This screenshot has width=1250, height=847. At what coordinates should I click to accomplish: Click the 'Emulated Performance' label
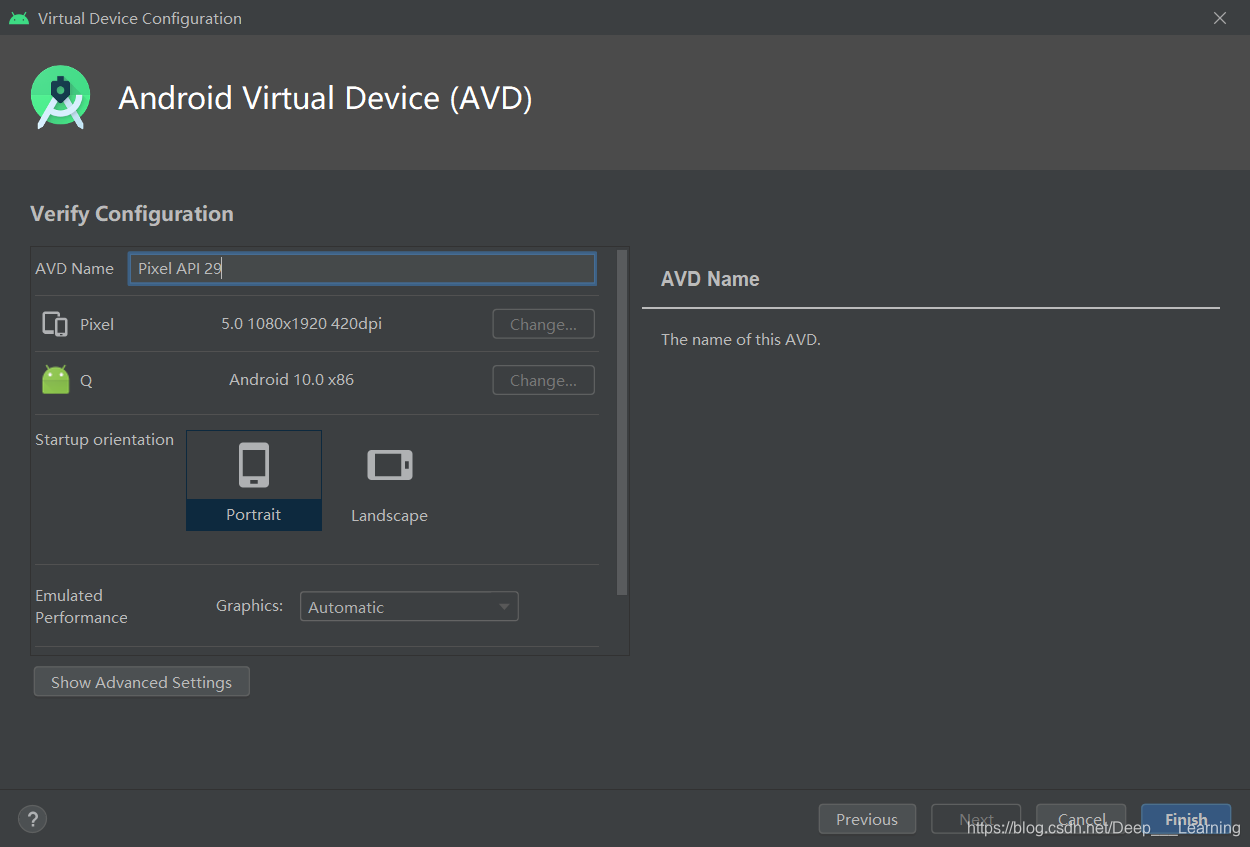click(x=81, y=606)
